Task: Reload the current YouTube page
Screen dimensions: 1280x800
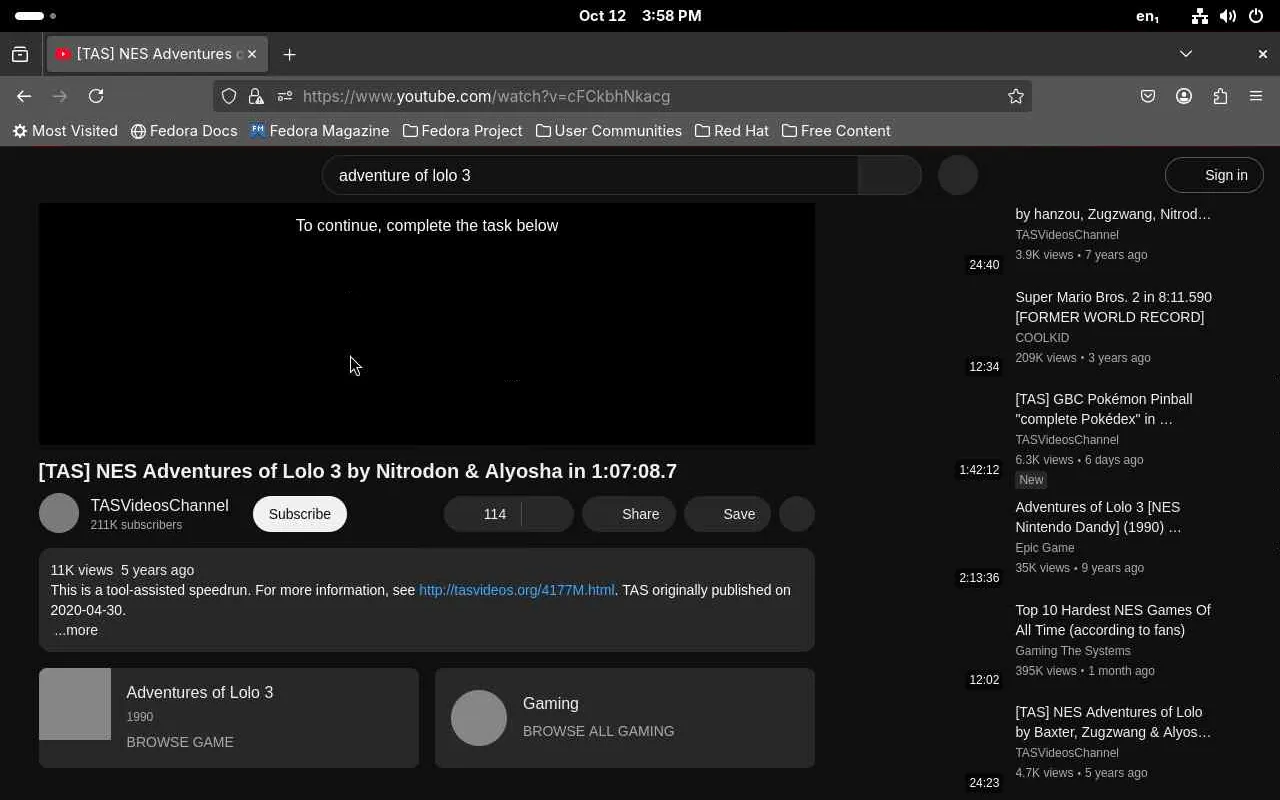Action: point(96,96)
